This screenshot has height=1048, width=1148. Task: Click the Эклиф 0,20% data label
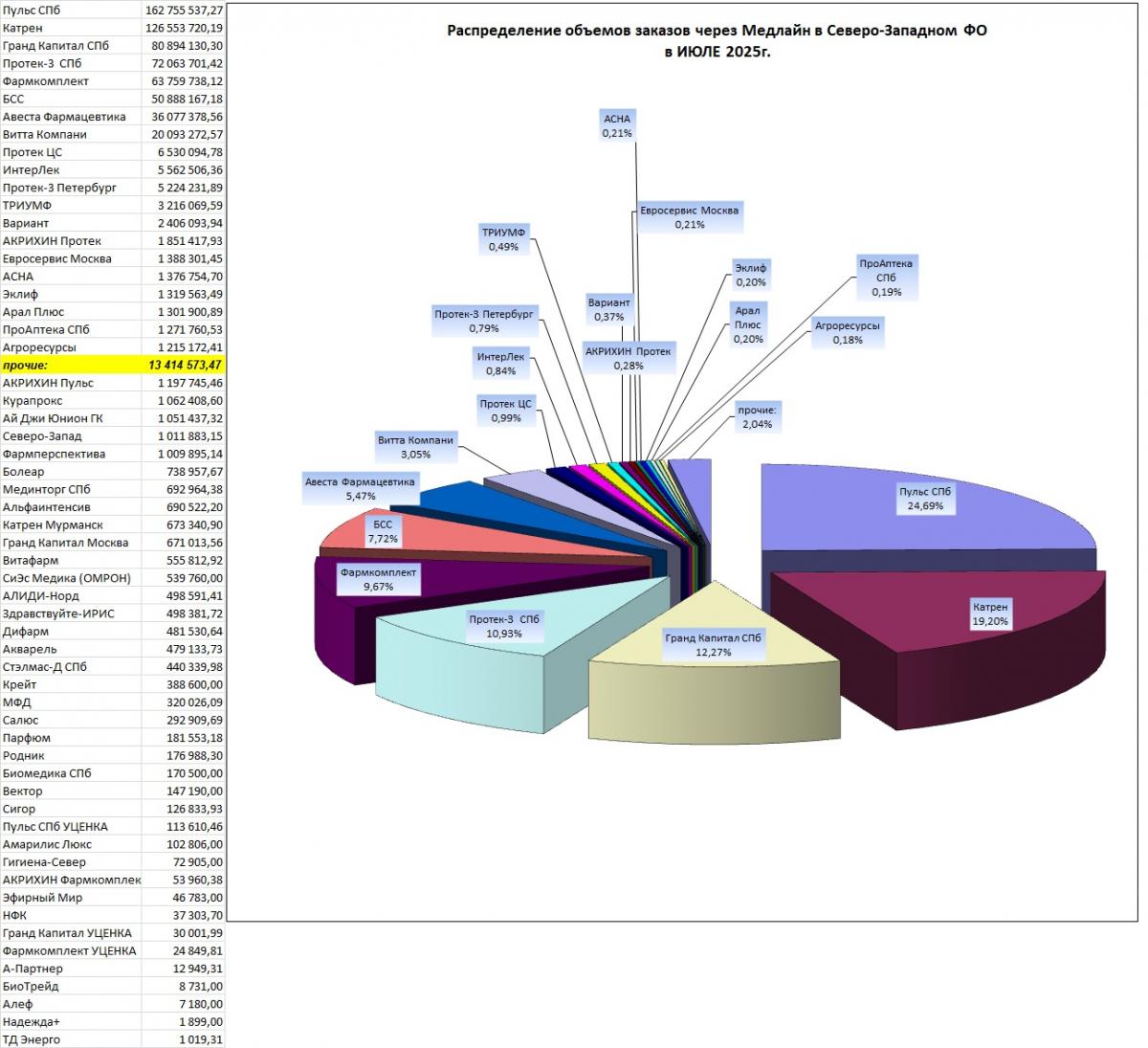point(751,275)
